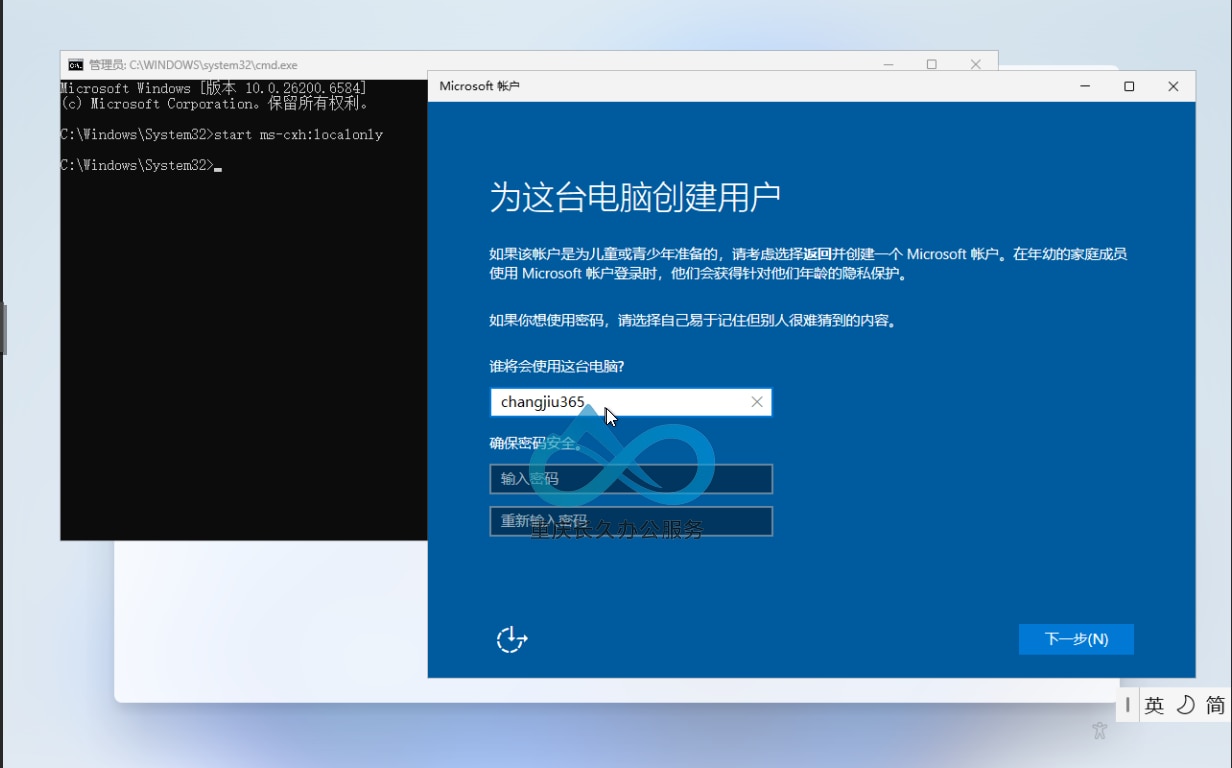
Task: Click the Microsoft Windows version line in cmd
Action: pyautogui.click(x=213, y=88)
